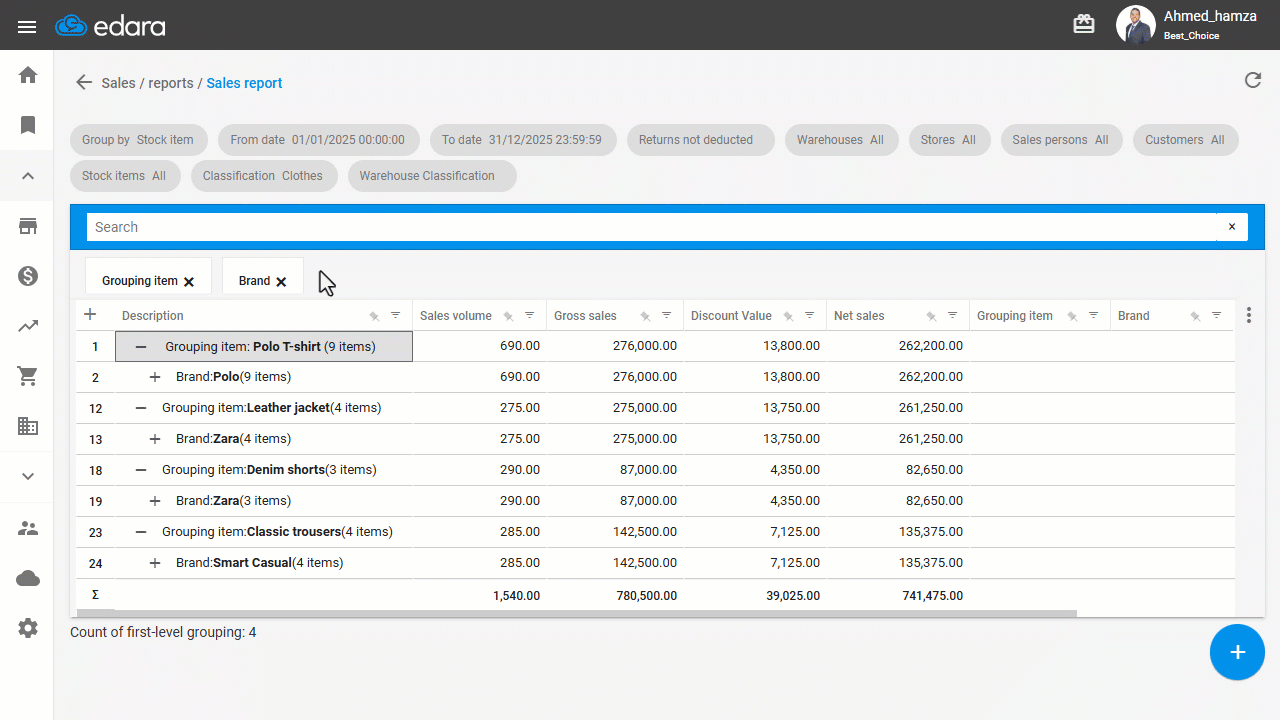Click the plus icon in the table header
Viewport: 1280px width, 720px height.
pos(90,314)
